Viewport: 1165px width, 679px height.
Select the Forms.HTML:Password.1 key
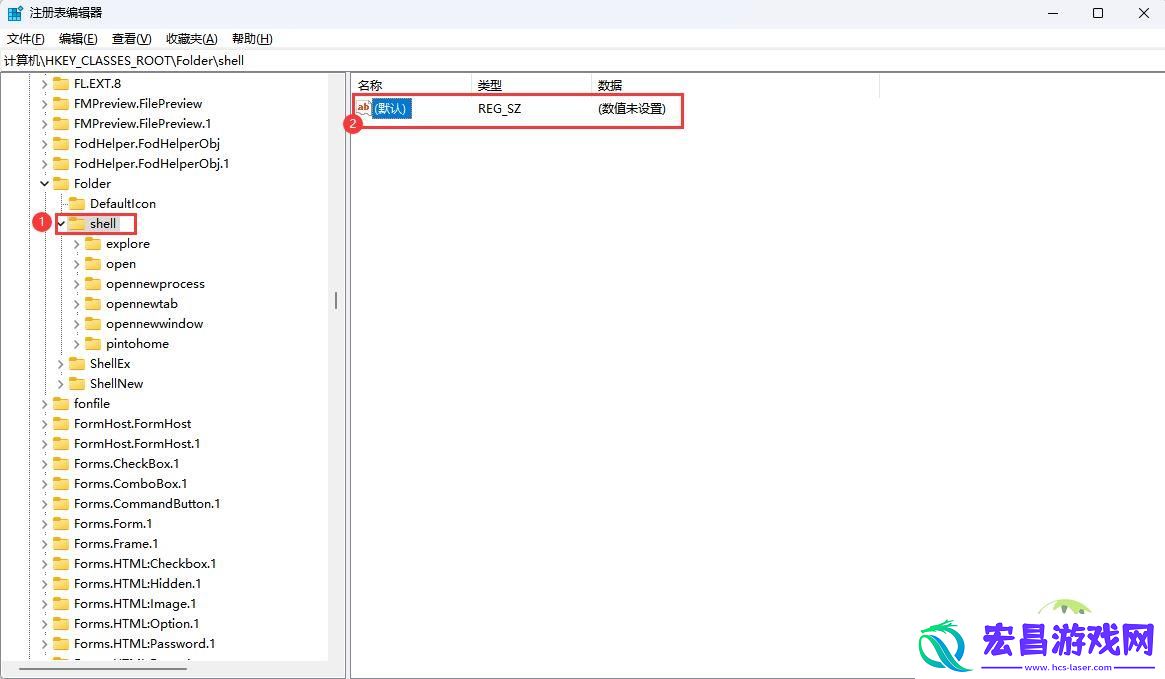click(144, 645)
